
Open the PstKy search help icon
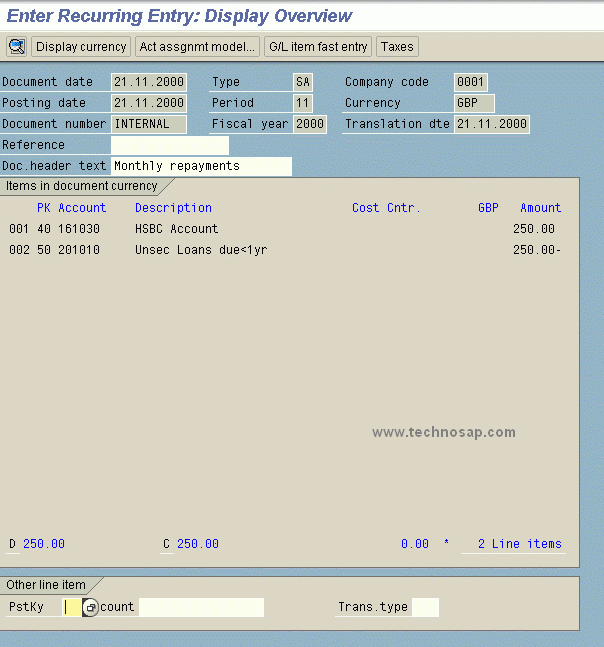(x=91, y=608)
